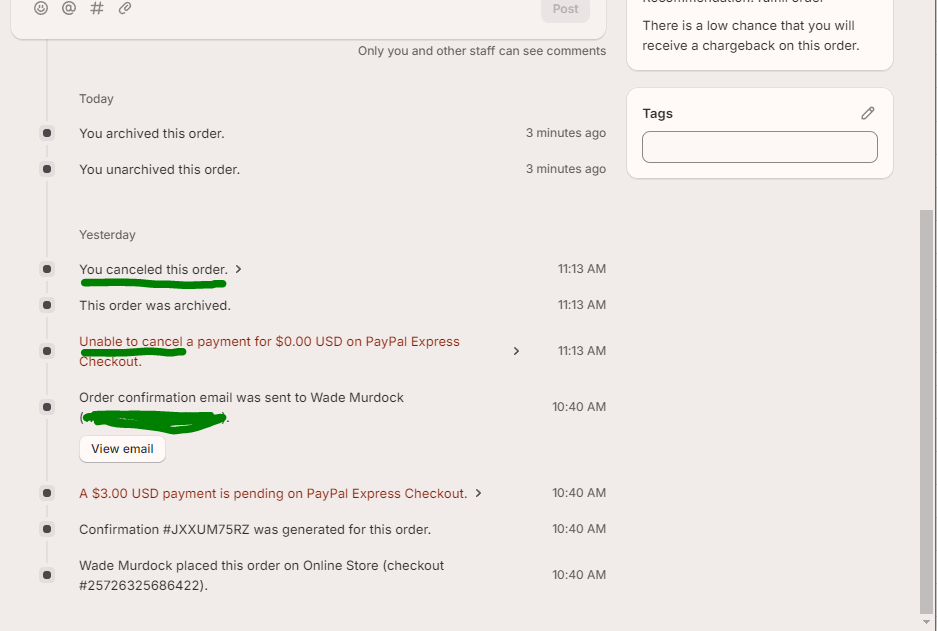Open the emoji picker icon
This screenshot has height=631, width=937.
pyautogui.click(x=41, y=8)
